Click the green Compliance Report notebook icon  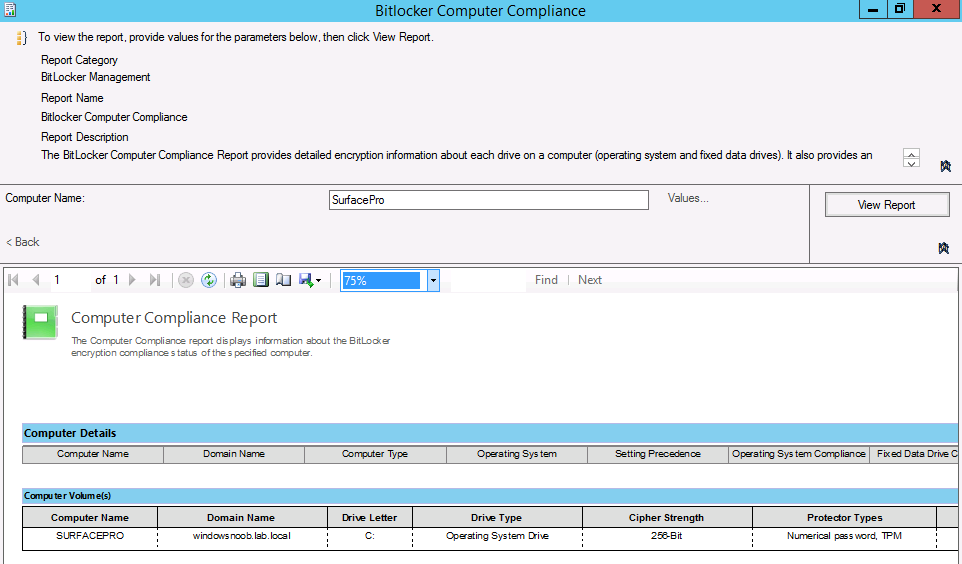tap(40, 322)
